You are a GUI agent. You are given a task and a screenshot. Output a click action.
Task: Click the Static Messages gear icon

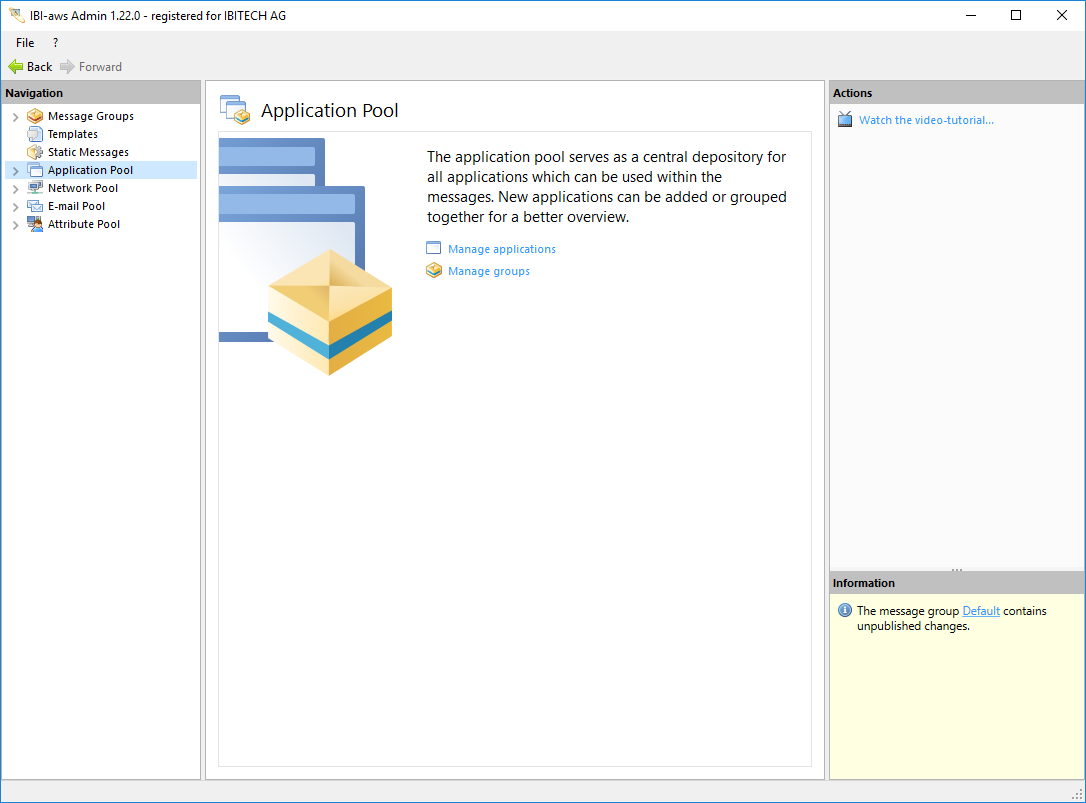[35, 152]
